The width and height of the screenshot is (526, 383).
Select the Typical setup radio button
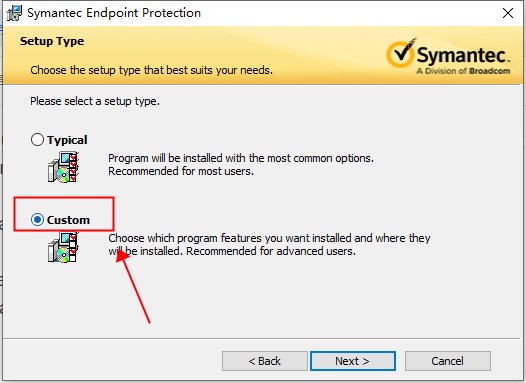point(37,140)
